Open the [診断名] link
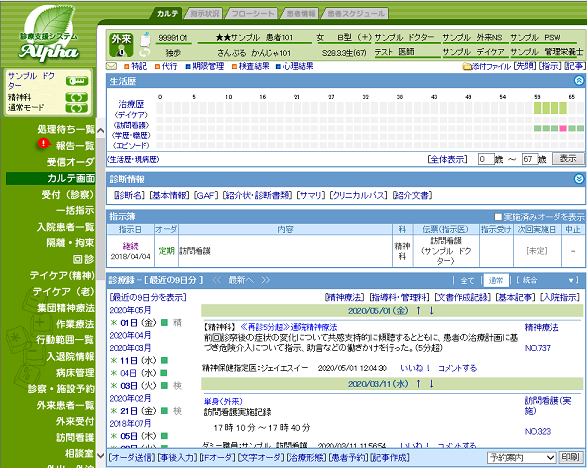Image resolution: width=587 pixels, height=468 pixels. point(129,195)
